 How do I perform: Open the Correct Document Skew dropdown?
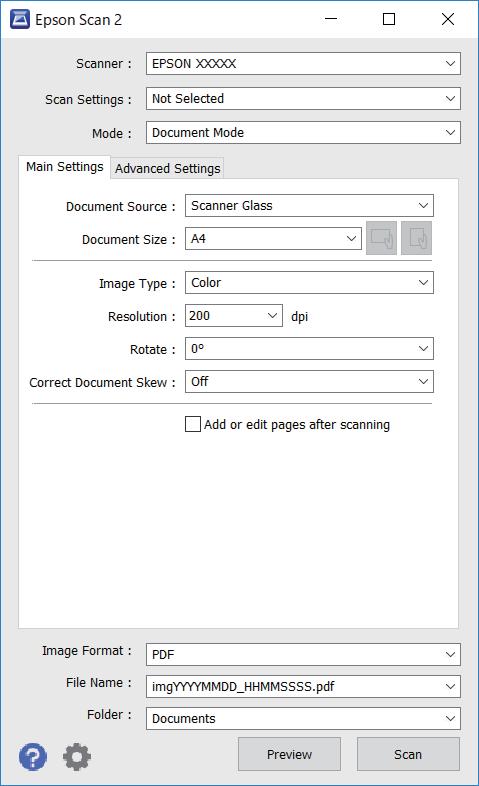click(x=309, y=382)
